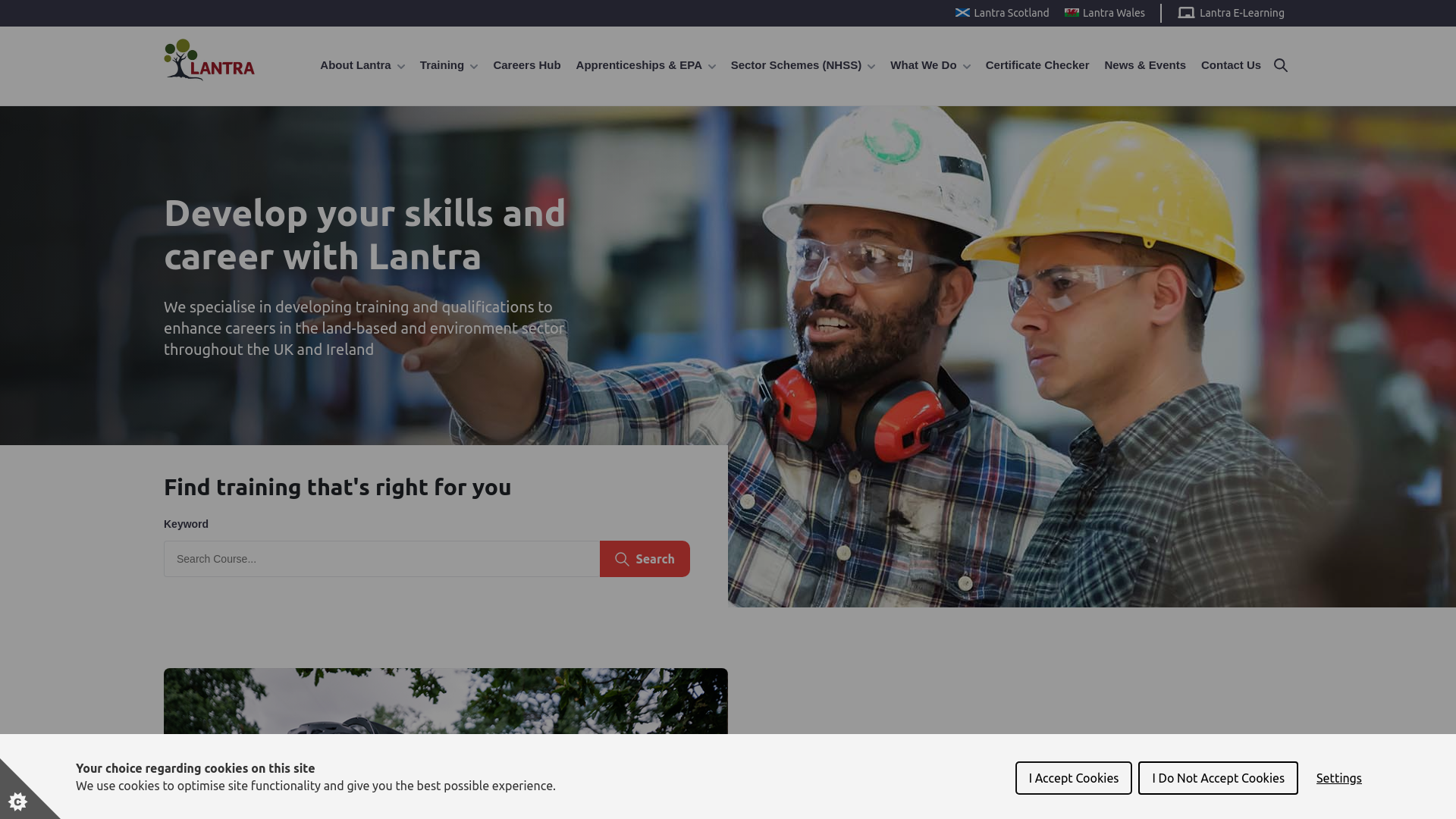The width and height of the screenshot is (1456, 819).
Task: Focus the Search Course keyword field
Action: coord(382,559)
